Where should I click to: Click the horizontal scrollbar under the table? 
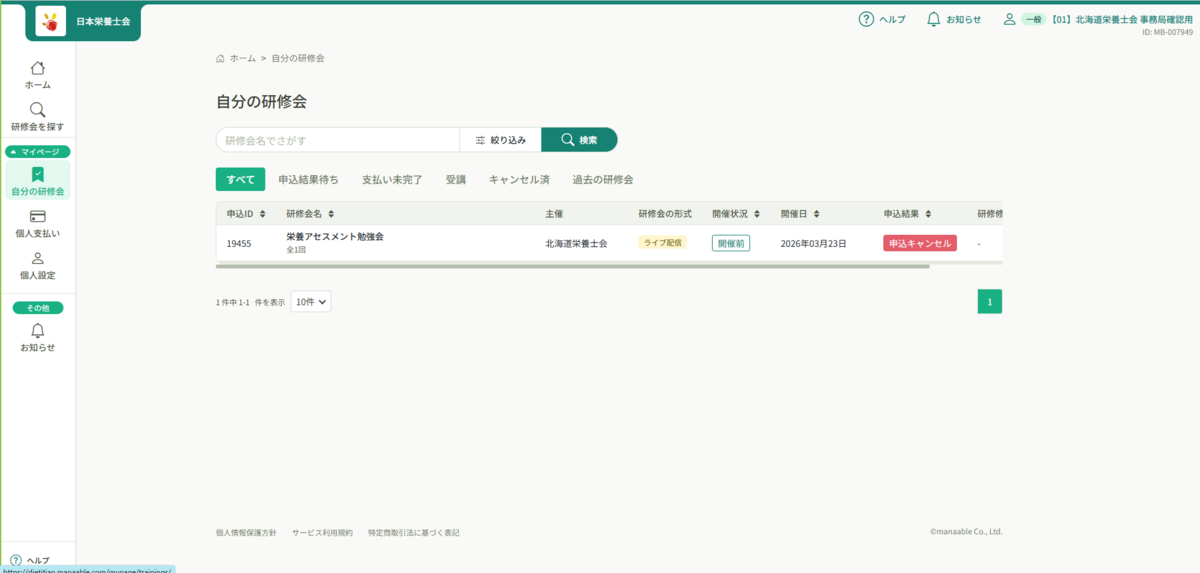point(572,267)
